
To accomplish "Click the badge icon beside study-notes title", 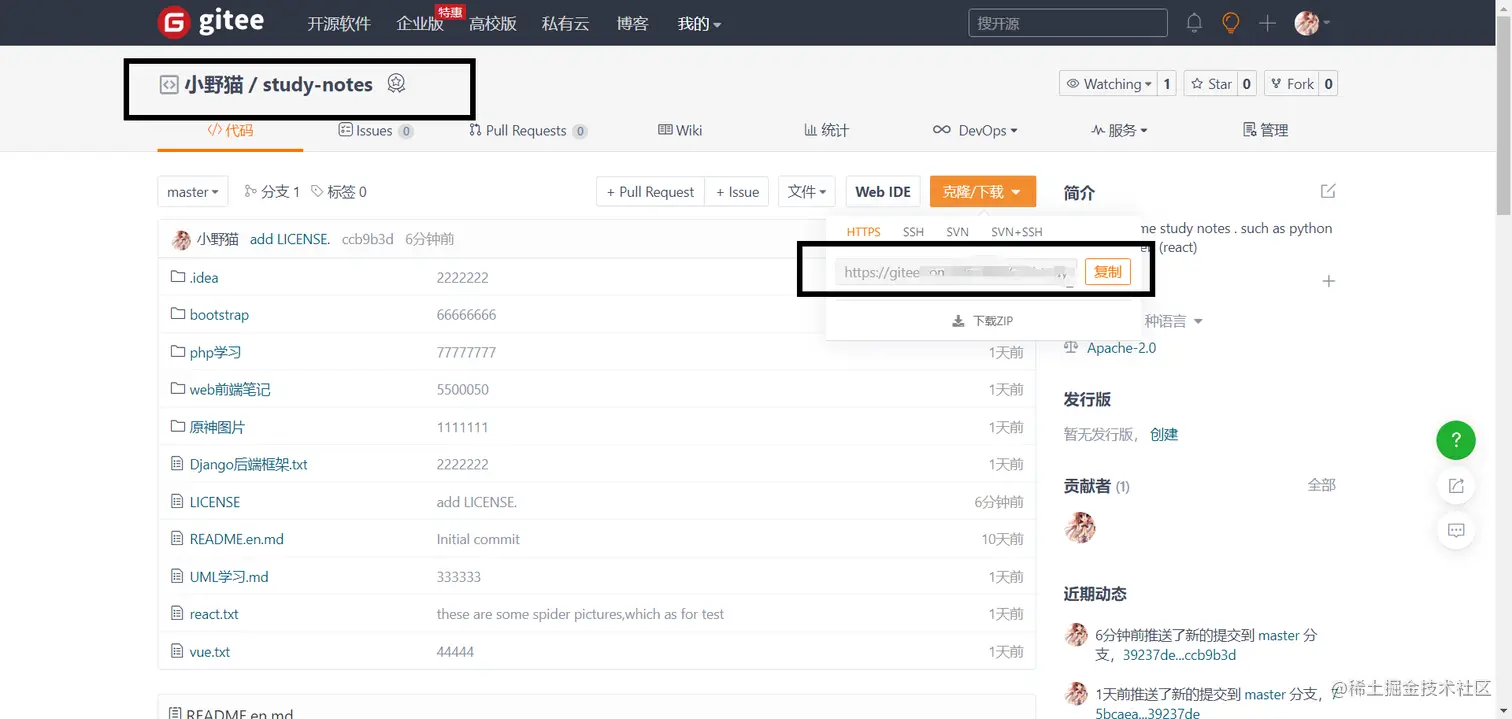I will click(396, 84).
